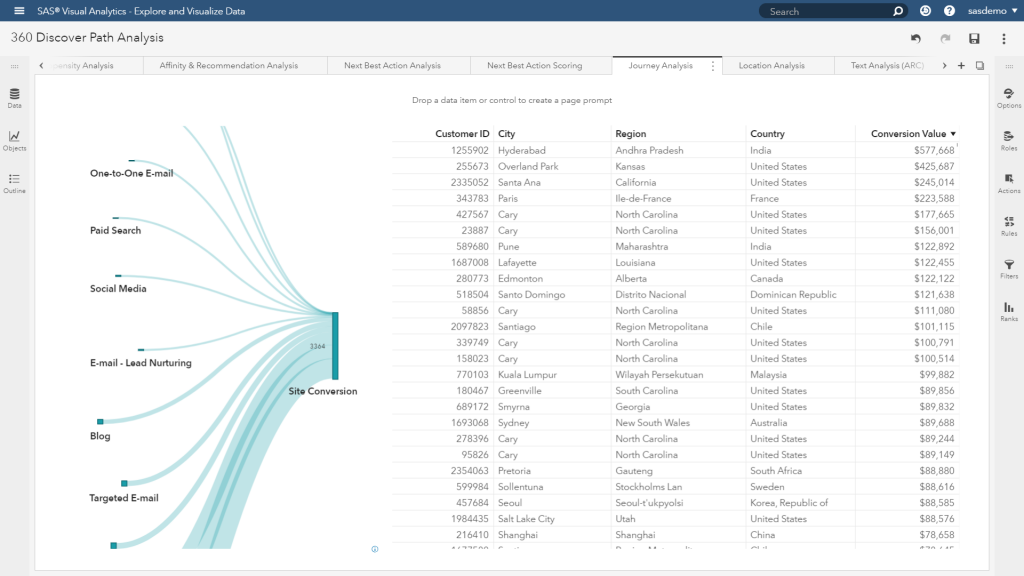Undo the last change
Screen dimensions: 1024x576
pyautogui.click(x=915, y=37)
